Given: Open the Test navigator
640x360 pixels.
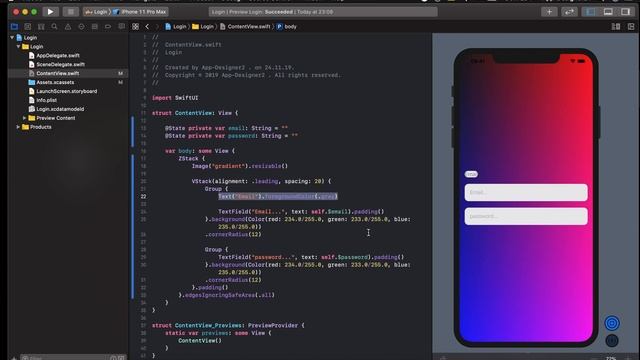Looking at the screenshot, I should coord(81,27).
